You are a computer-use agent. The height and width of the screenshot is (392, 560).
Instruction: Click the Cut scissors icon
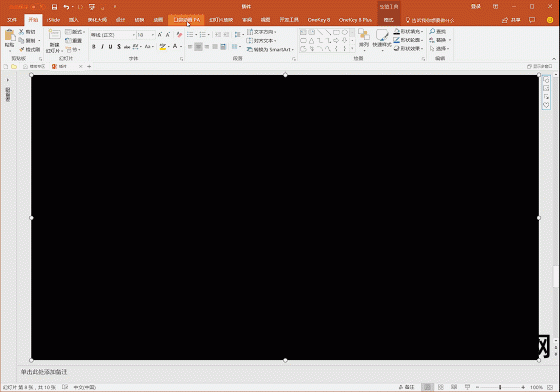(x=21, y=32)
